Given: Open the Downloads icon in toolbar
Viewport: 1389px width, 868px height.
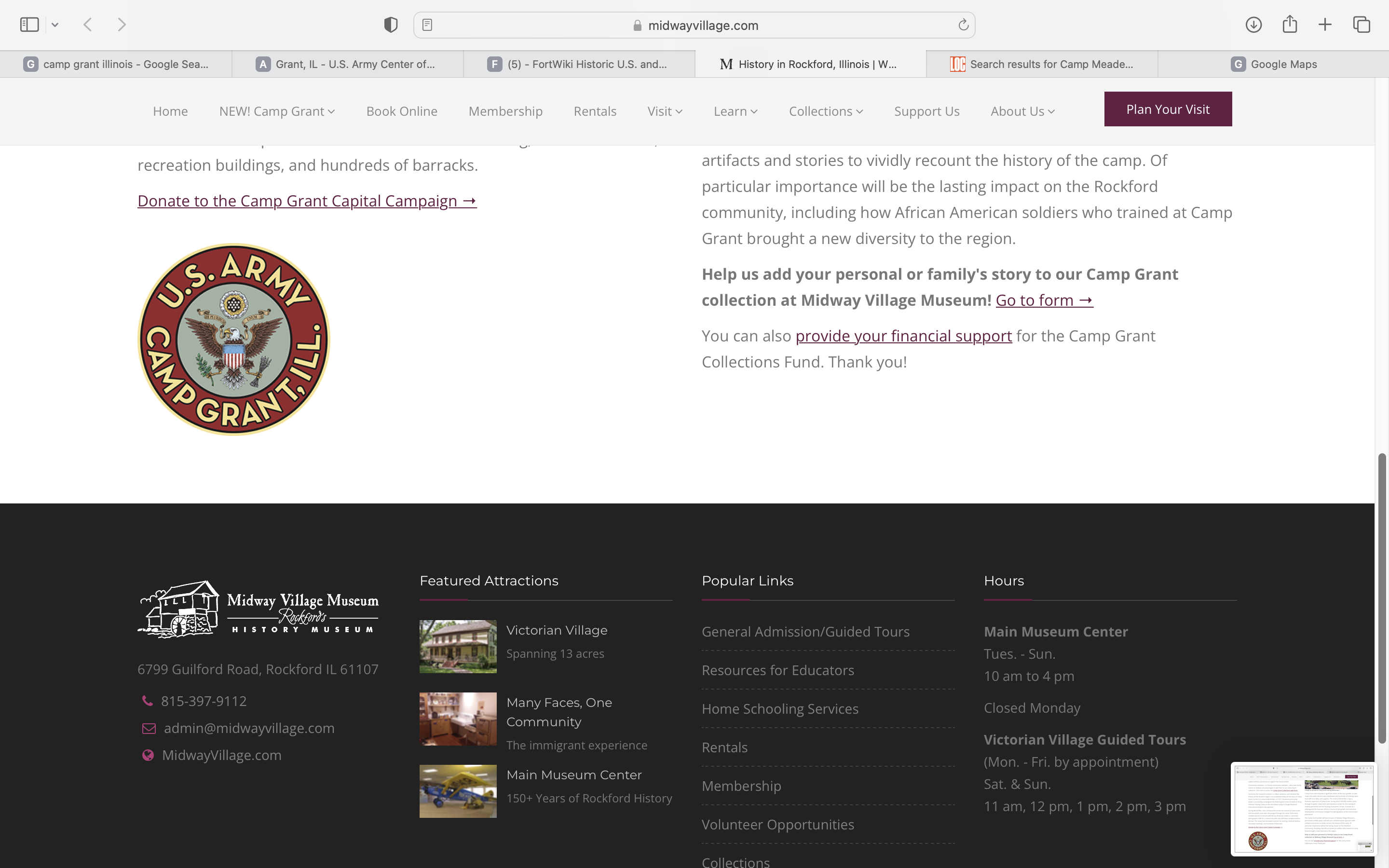Looking at the screenshot, I should (1253, 25).
